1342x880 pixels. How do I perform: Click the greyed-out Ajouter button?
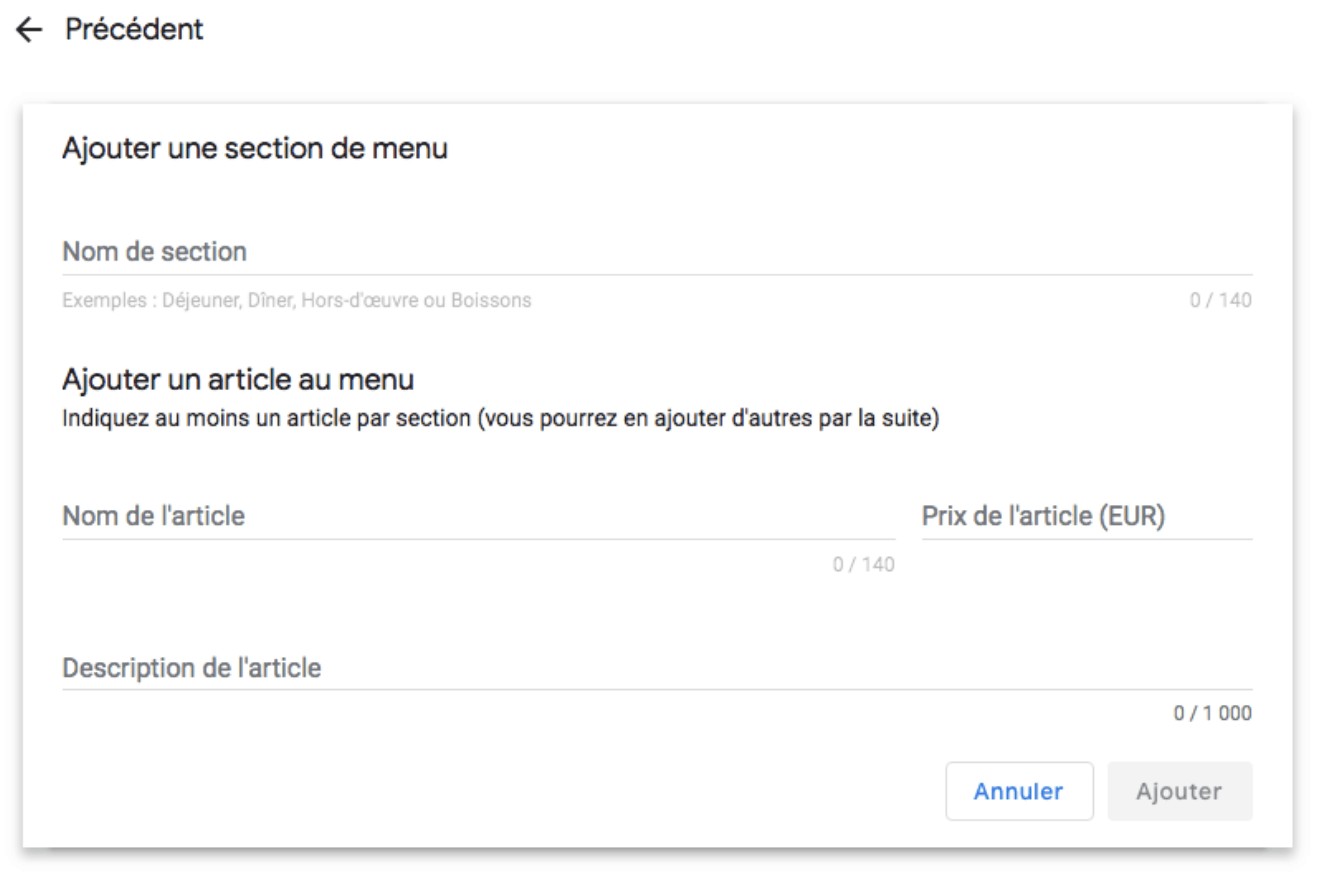[x=1180, y=791]
